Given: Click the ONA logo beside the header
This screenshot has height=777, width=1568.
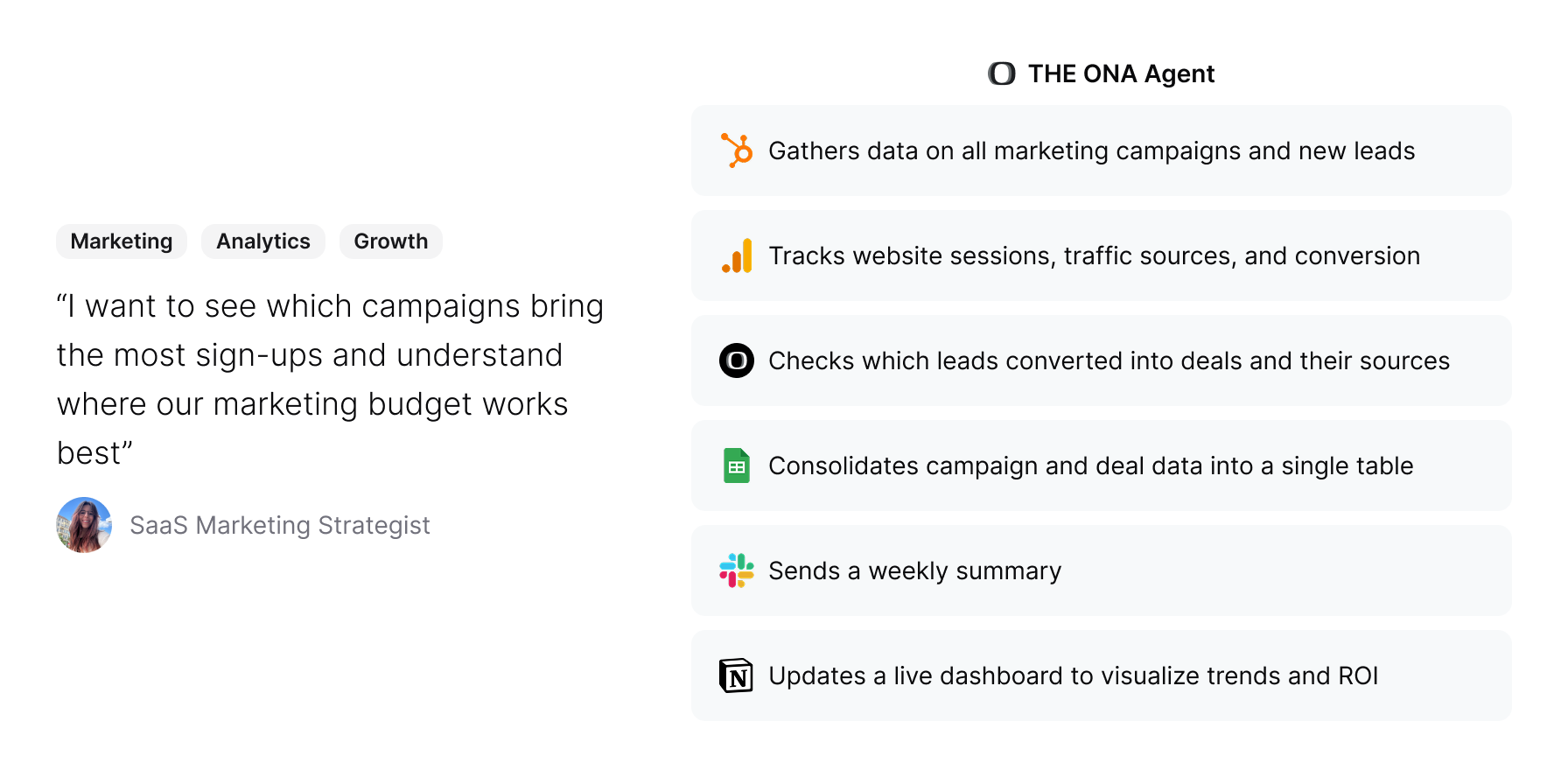Looking at the screenshot, I should [1002, 73].
